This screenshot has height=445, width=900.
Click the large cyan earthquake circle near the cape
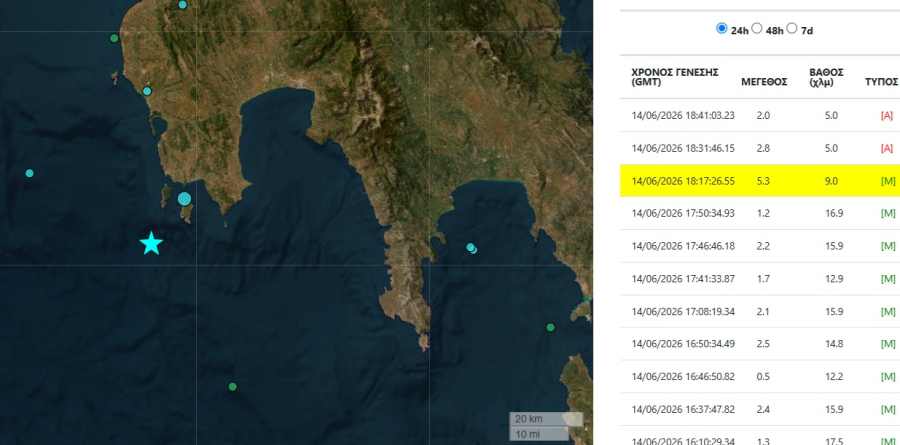tap(184, 199)
